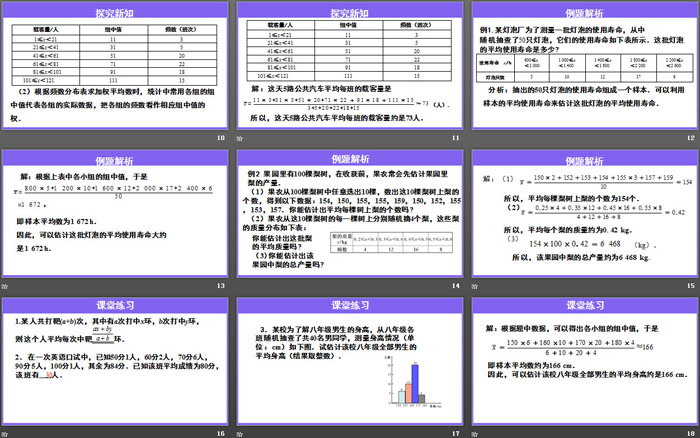Click the slide number 14 label

[x=455, y=286]
